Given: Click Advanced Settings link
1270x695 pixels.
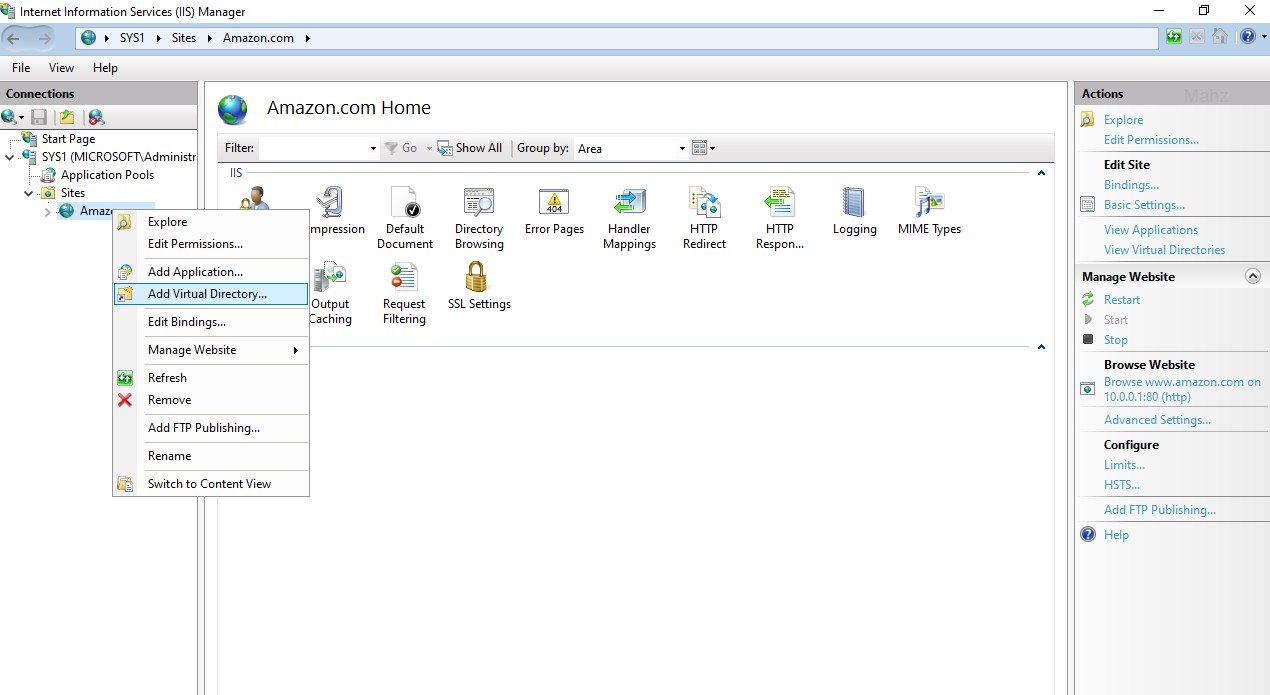Looking at the screenshot, I should [x=1157, y=420].
